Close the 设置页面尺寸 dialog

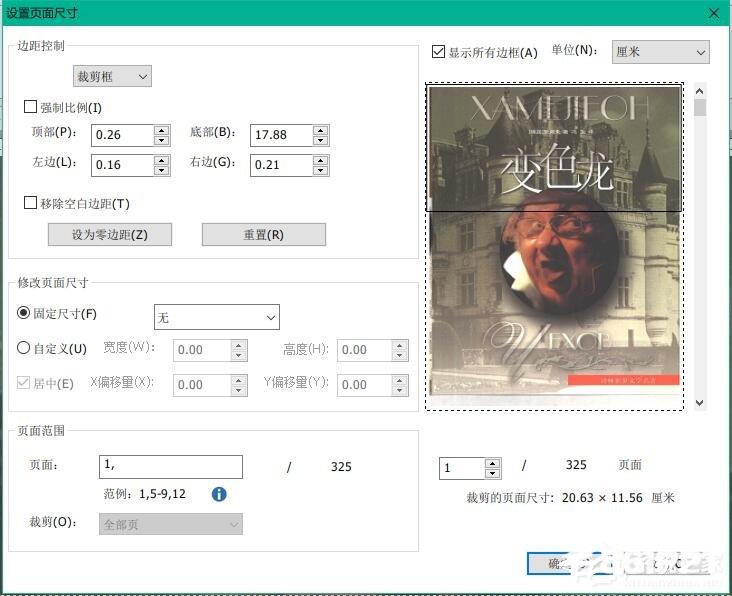pyautogui.click(x=714, y=13)
